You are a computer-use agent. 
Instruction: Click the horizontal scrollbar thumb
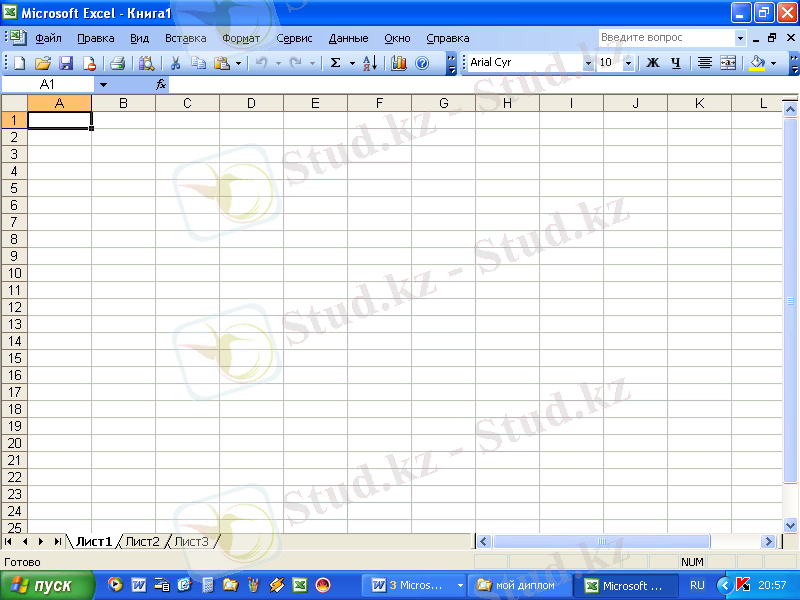click(602, 541)
